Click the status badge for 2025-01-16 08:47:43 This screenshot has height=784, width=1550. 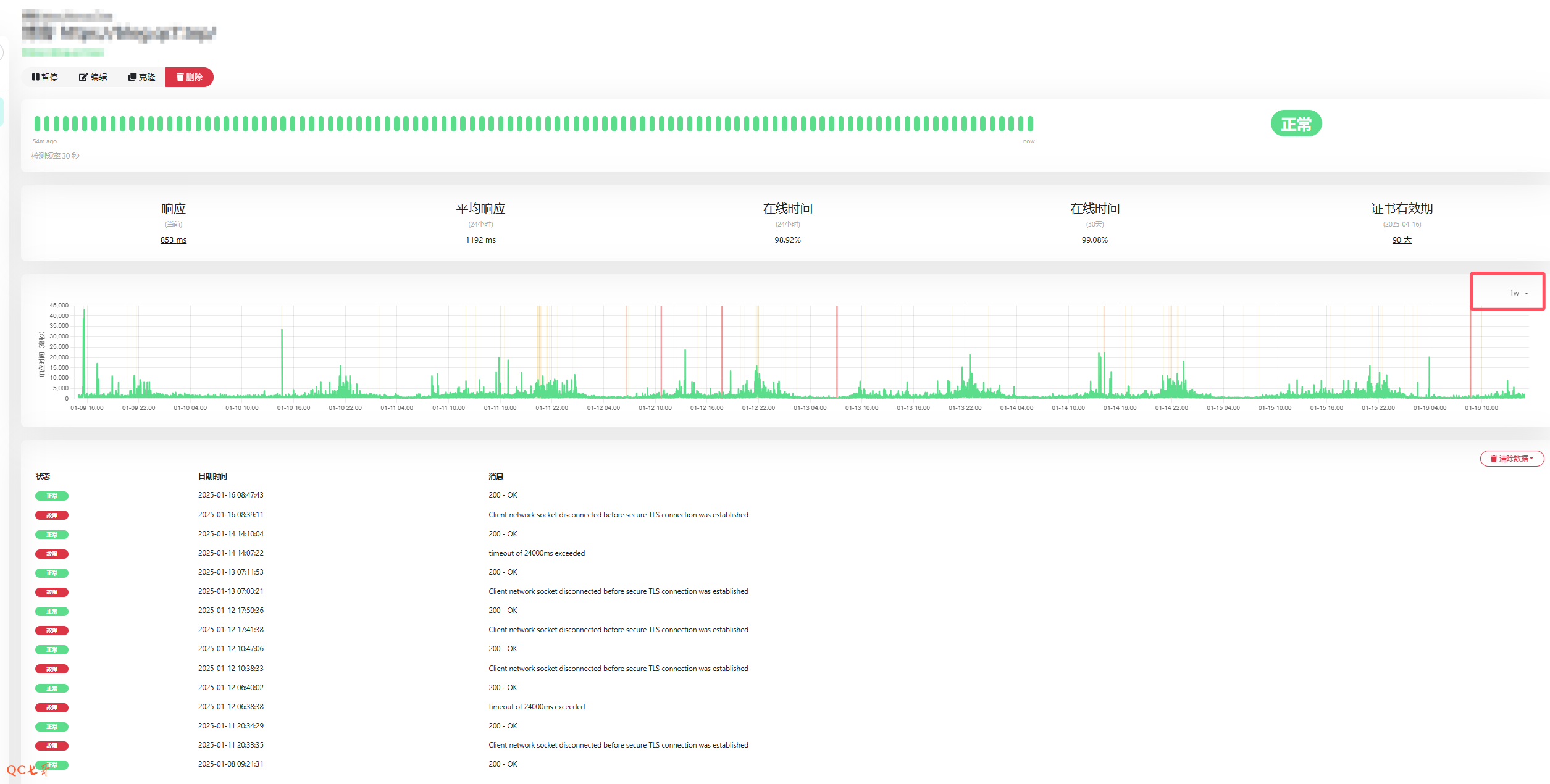(x=52, y=496)
